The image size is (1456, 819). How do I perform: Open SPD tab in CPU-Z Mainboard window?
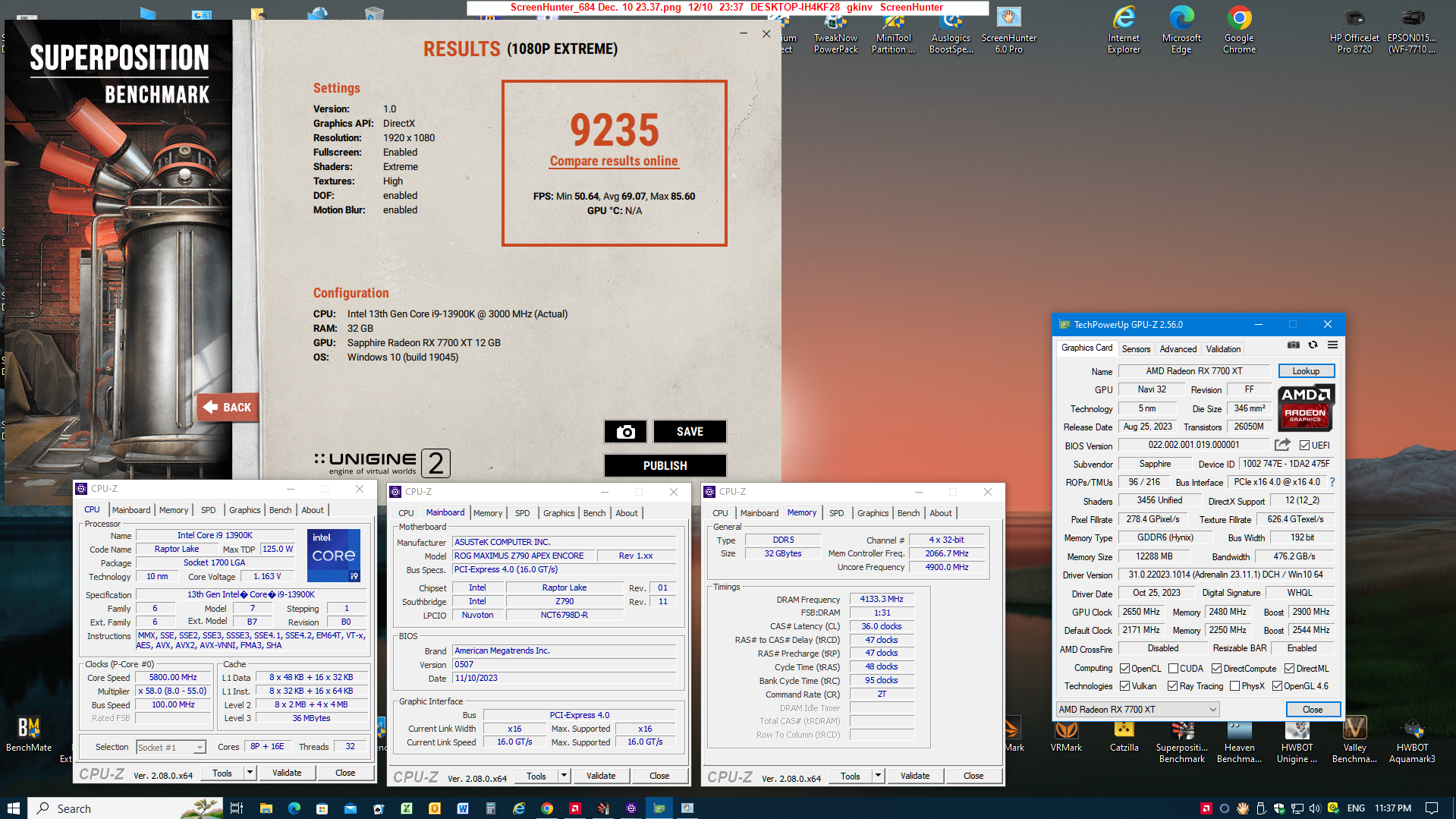[522, 513]
